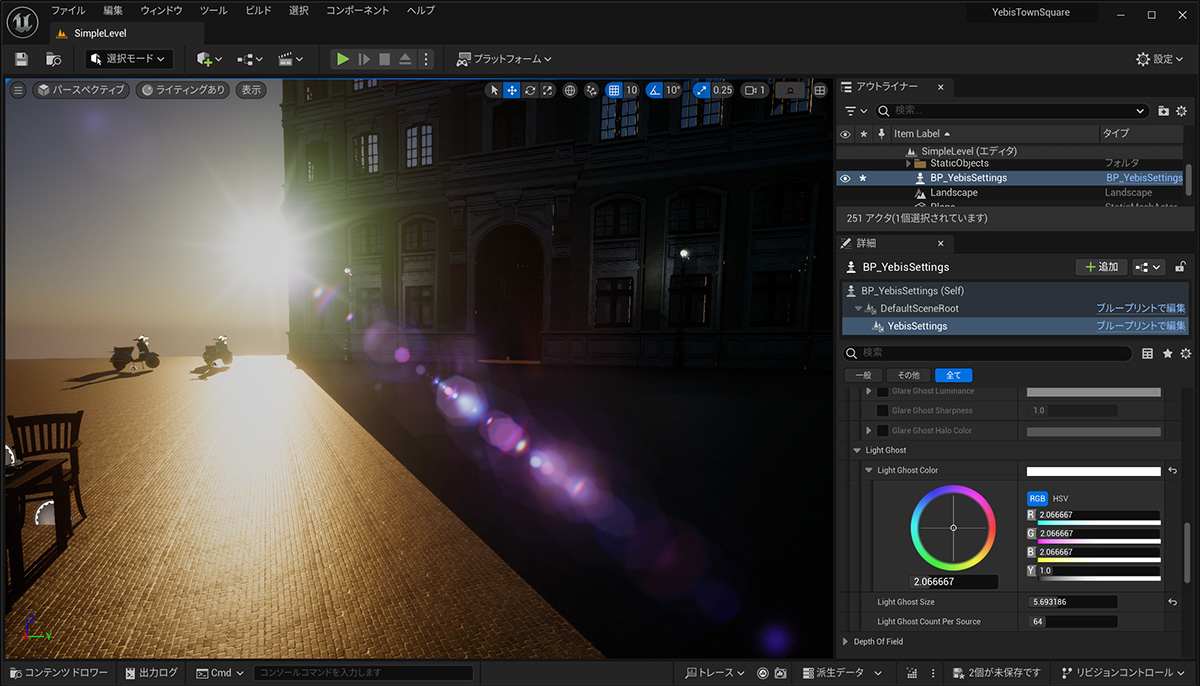Click the Light Ghost Color white swatch
The image size is (1200, 686).
pos(1094,471)
